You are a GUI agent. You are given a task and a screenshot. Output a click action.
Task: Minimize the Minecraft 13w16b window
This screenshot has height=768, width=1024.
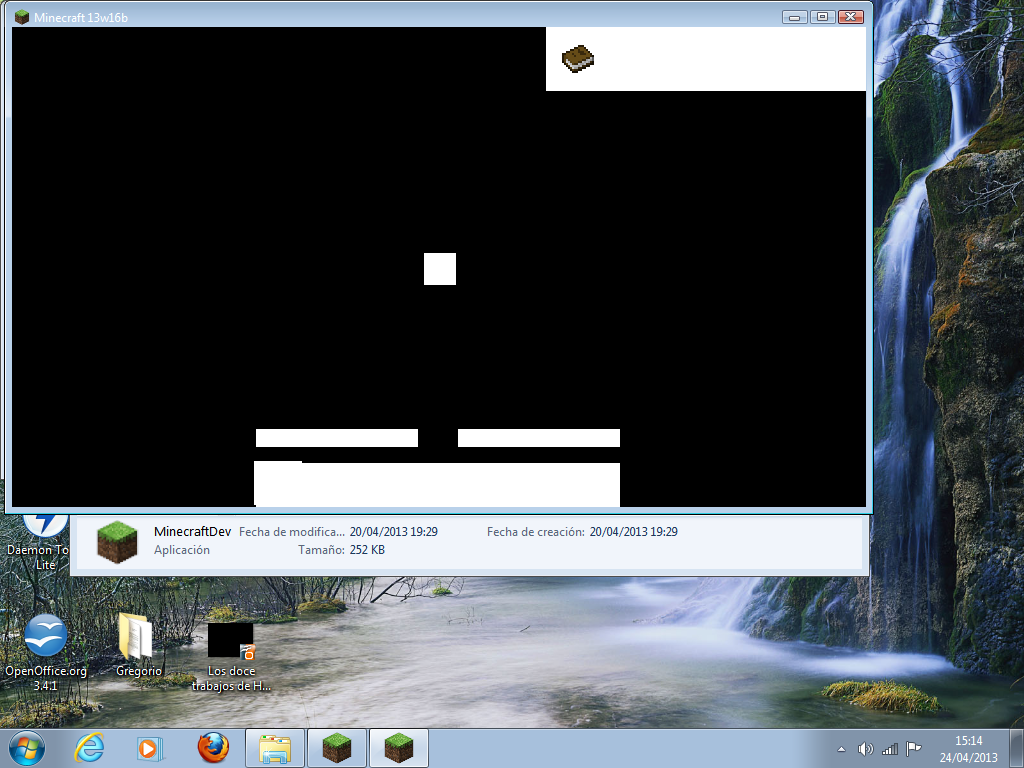pos(794,17)
